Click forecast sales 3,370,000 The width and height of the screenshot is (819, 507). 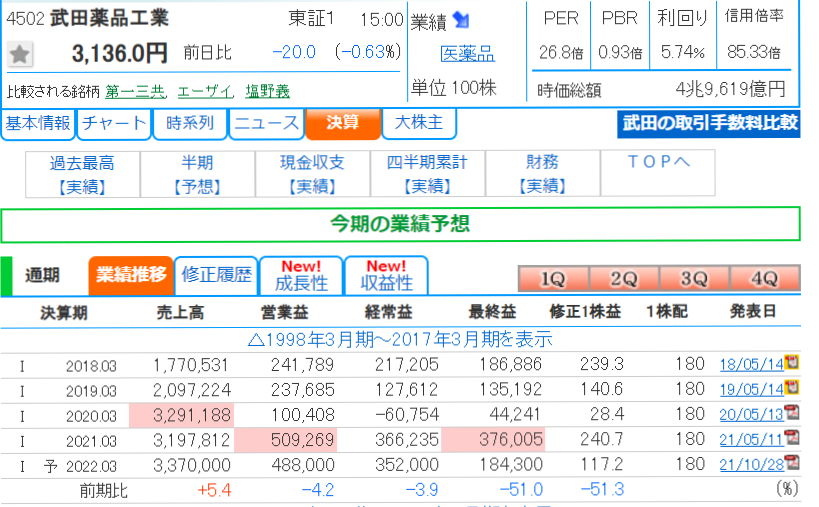pyautogui.click(x=191, y=465)
